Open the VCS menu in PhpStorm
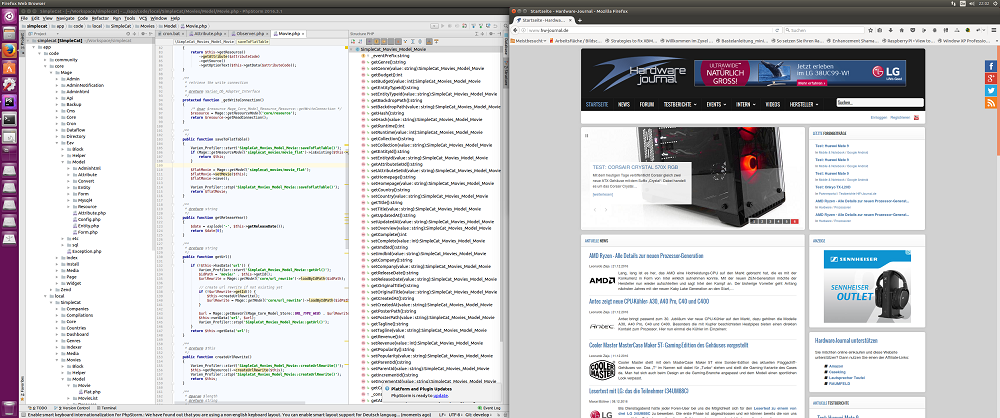Image resolution: width=1000 pixels, height=418 pixels. [x=143, y=19]
